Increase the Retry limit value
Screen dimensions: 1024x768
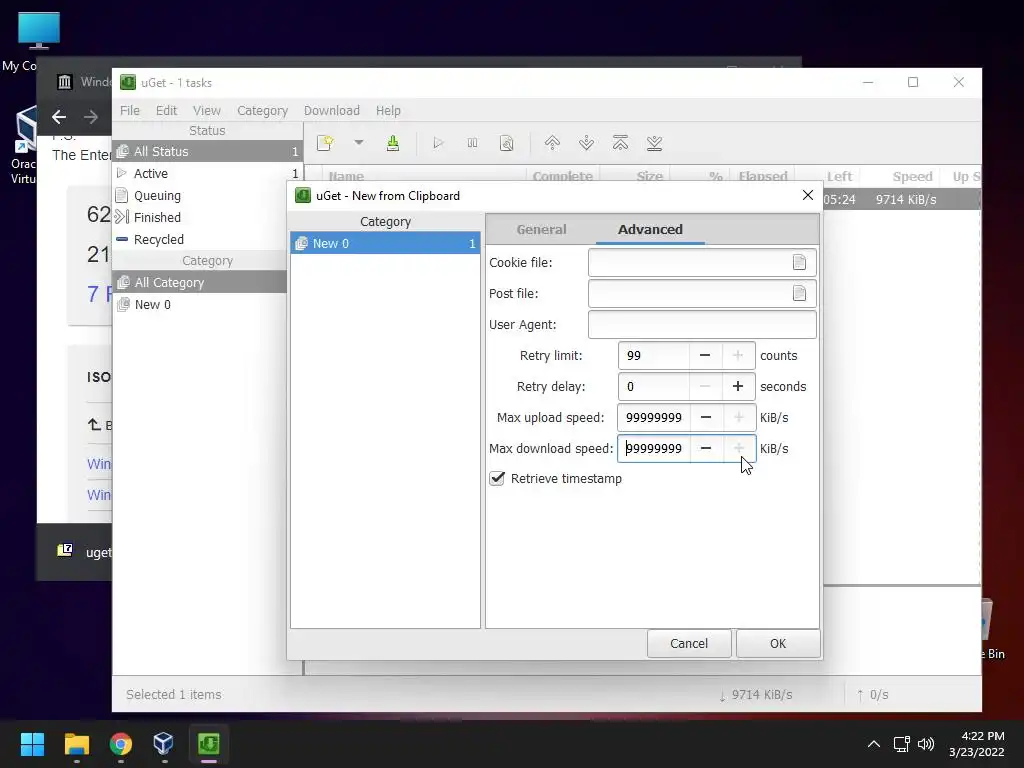tap(738, 355)
